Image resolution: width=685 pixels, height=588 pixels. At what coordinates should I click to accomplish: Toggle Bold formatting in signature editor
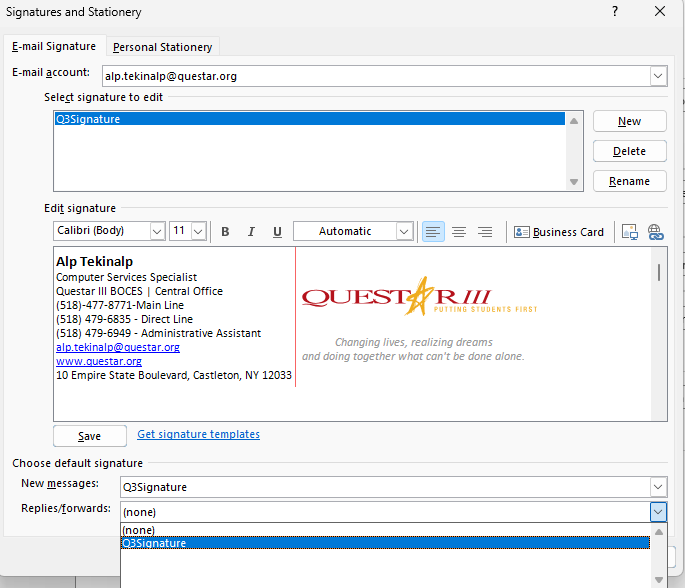(225, 232)
